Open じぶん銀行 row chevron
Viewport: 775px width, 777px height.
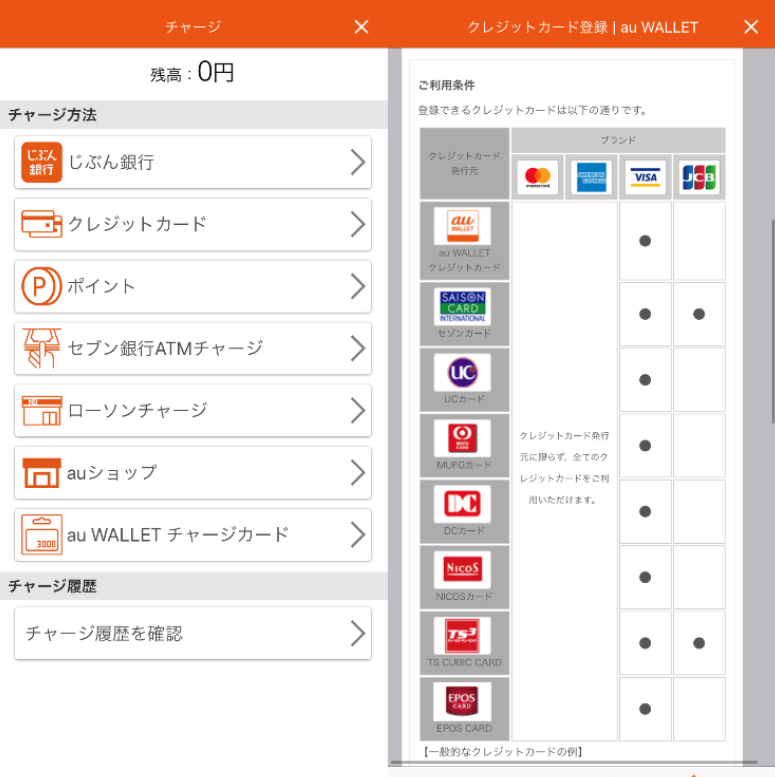pos(358,162)
